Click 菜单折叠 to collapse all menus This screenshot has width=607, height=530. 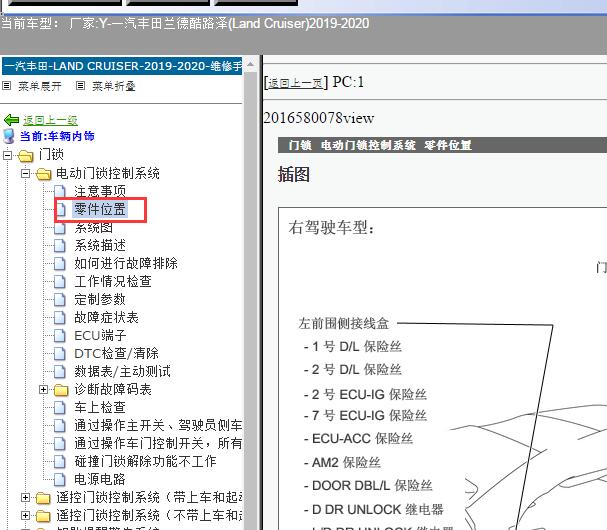113,86
